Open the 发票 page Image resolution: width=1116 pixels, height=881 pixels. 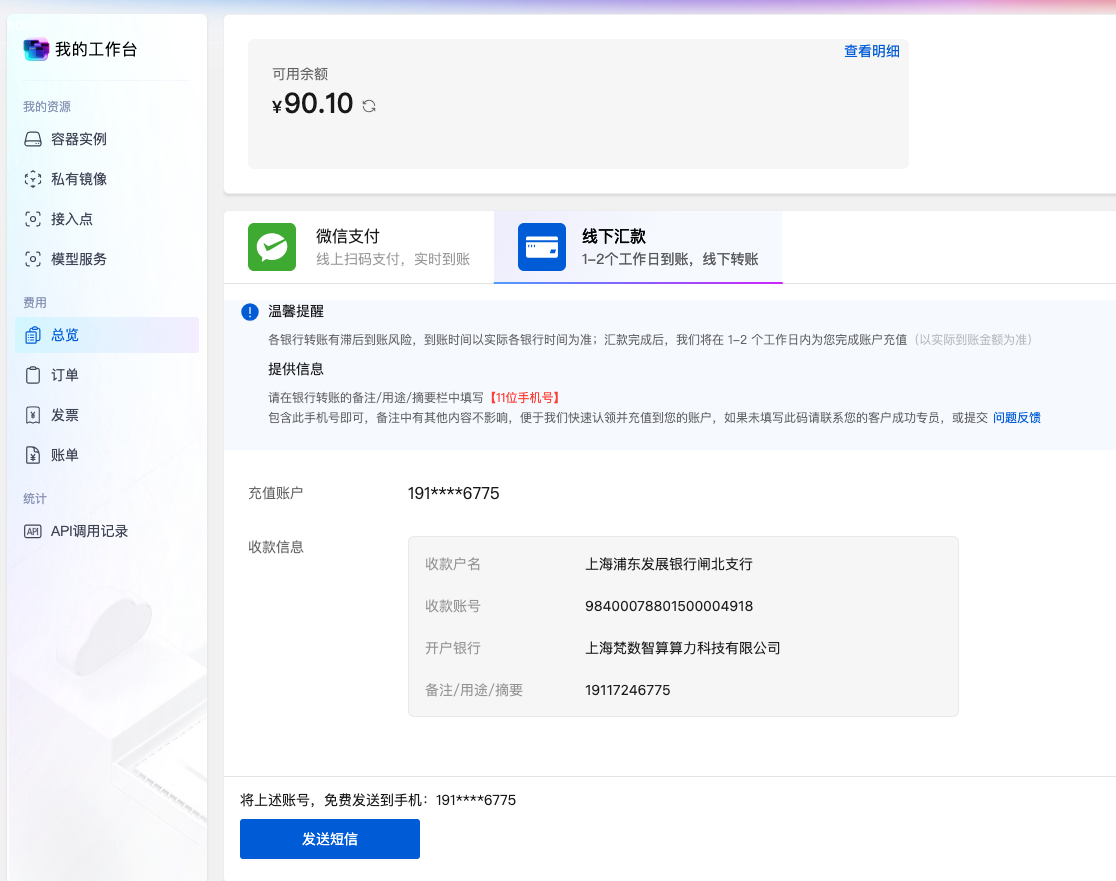point(107,415)
